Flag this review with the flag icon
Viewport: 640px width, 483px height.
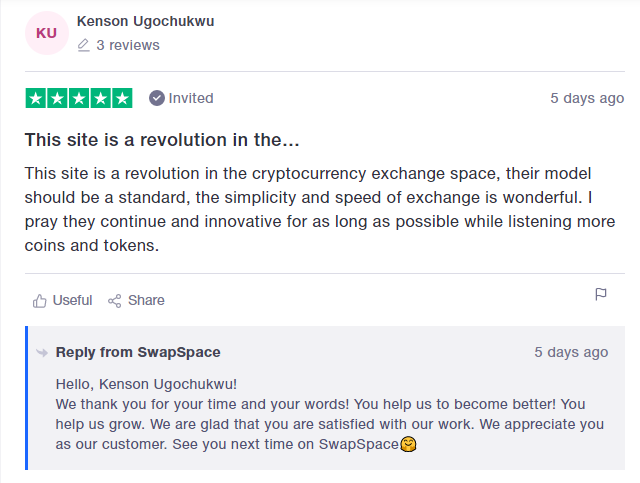[x=601, y=294]
